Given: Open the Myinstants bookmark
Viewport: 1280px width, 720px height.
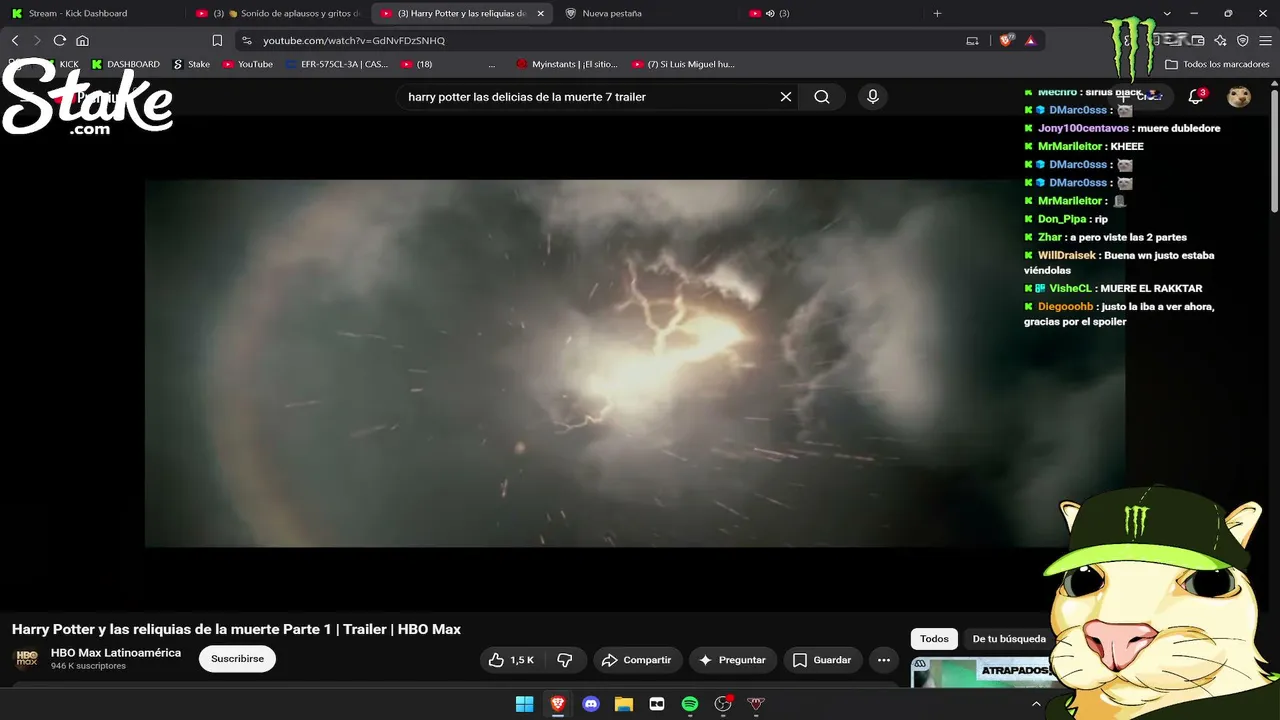Looking at the screenshot, I should (567, 64).
